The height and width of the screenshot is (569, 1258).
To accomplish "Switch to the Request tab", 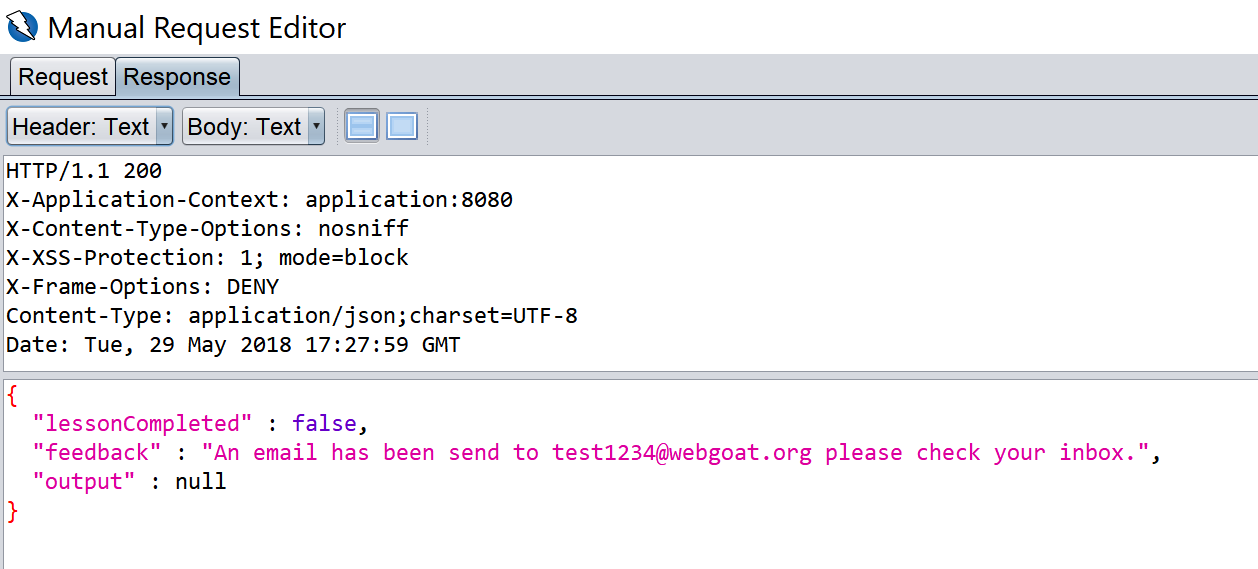I will [63, 77].
